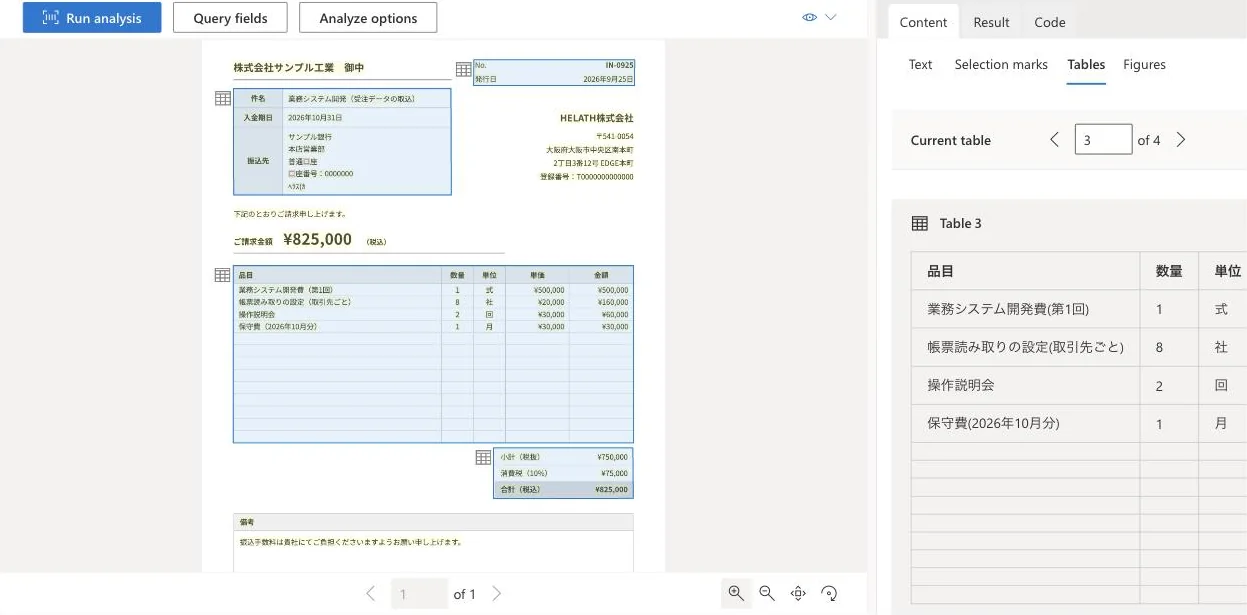Viewport: 1247px width, 615px height.
Task: Go to previous page chevron
Action: 371,594
